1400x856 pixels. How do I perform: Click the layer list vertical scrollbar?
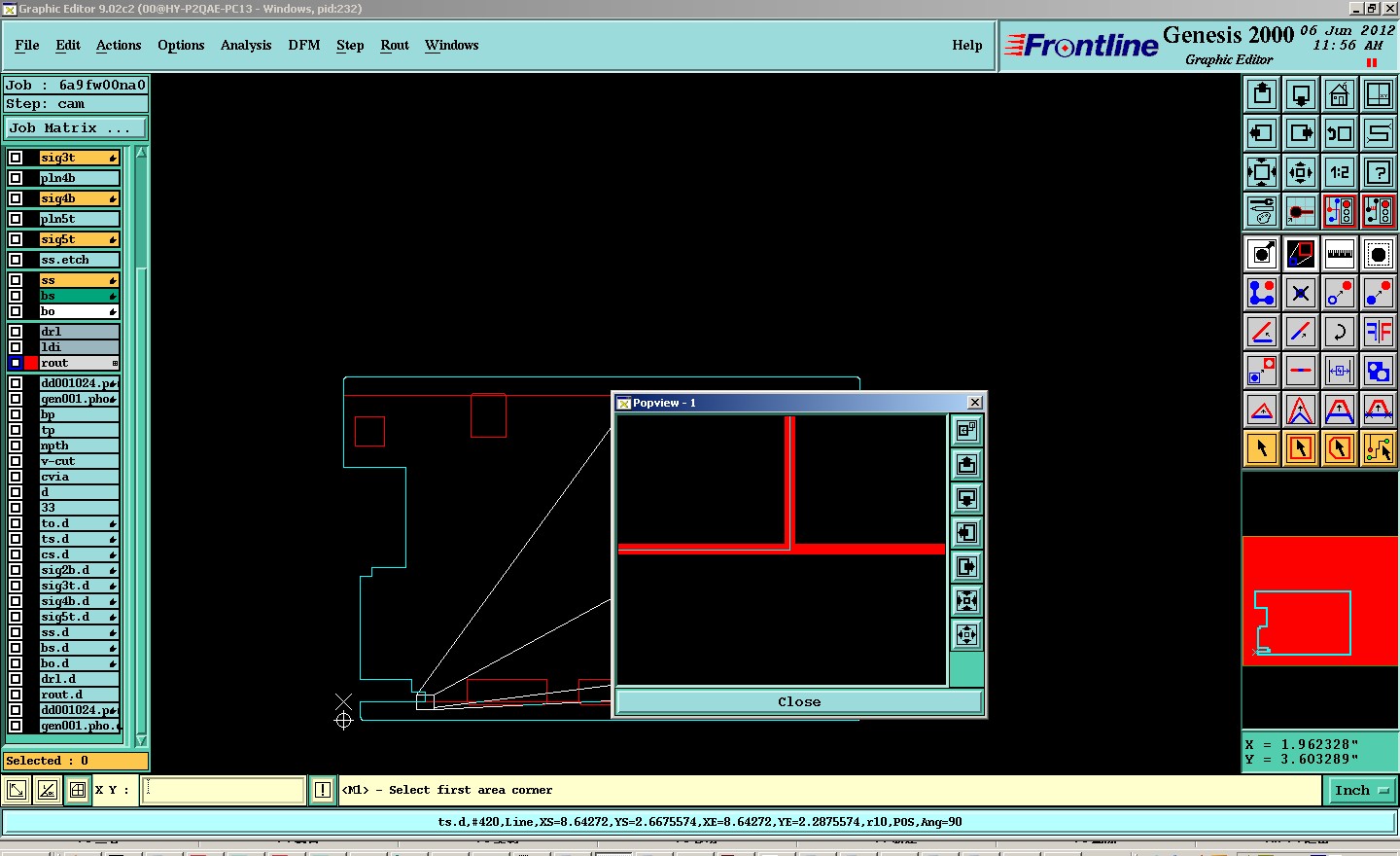(x=141, y=446)
